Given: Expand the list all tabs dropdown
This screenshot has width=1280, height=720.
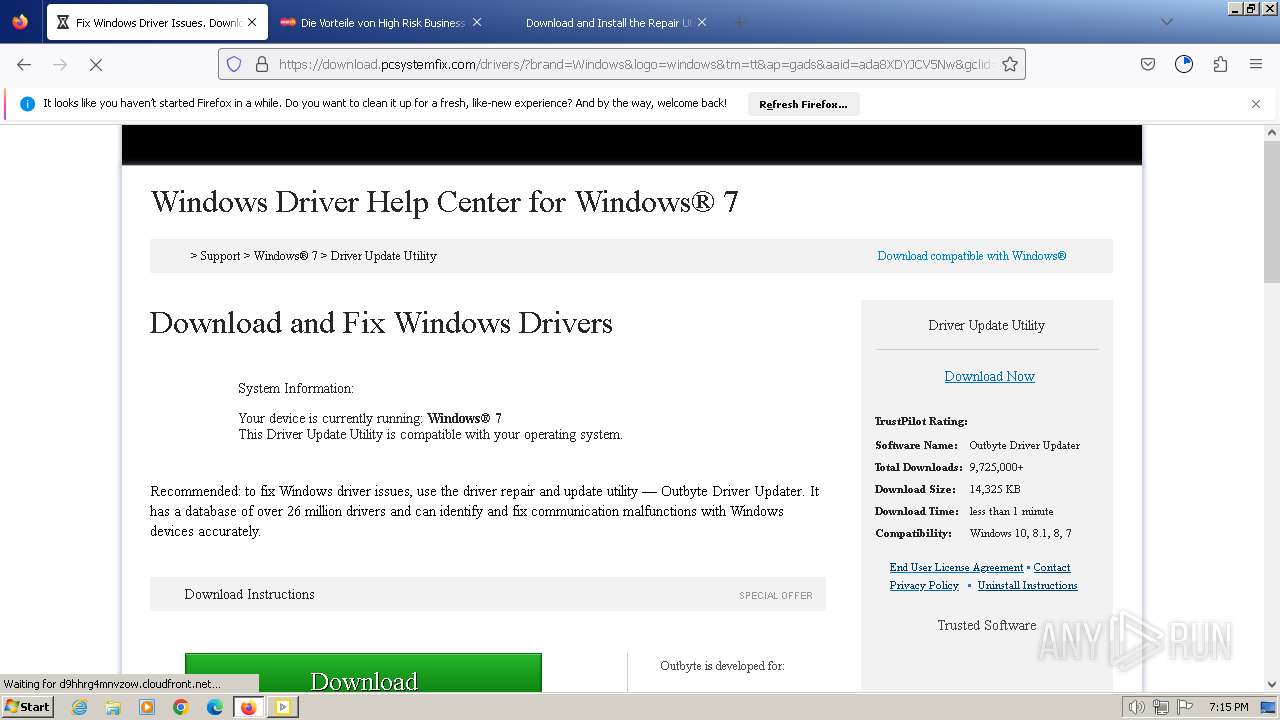Looking at the screenshot, I should pyautogui.click(x=1166, y=22).
